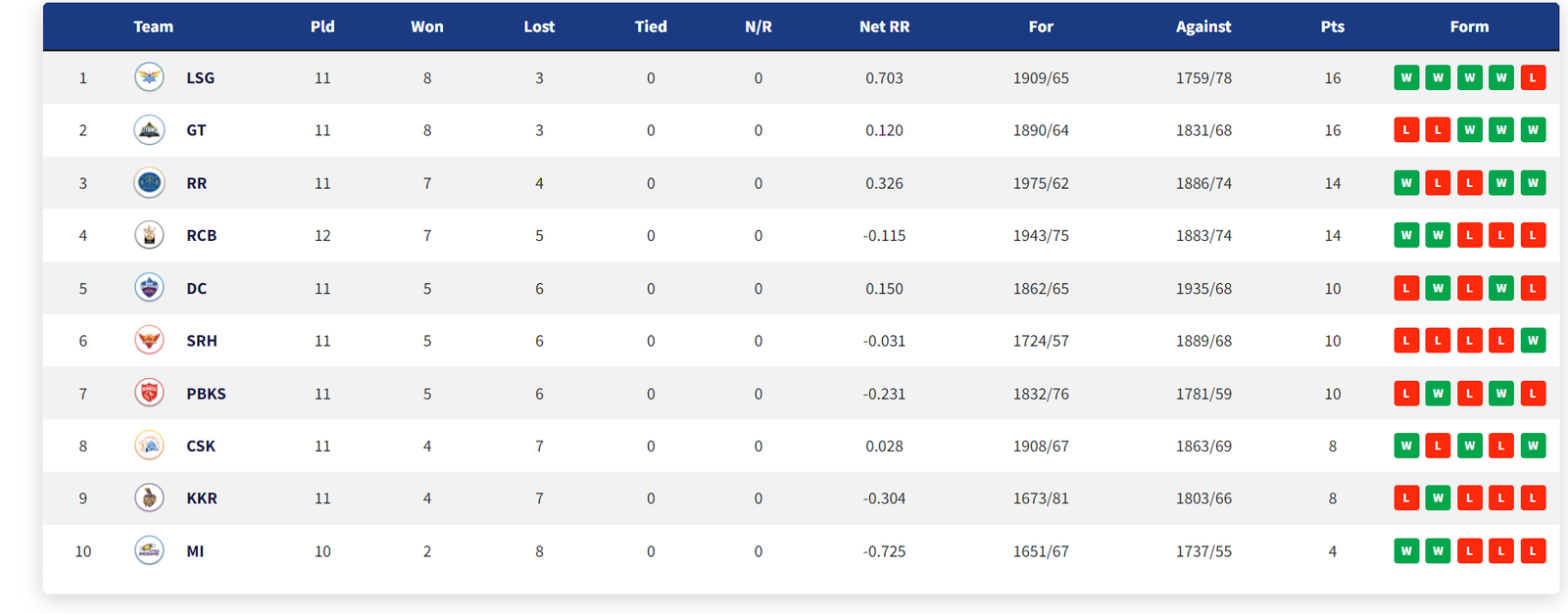Click the first W badge in LSG's form
1568x614 pixels.
coord(1406,77)
